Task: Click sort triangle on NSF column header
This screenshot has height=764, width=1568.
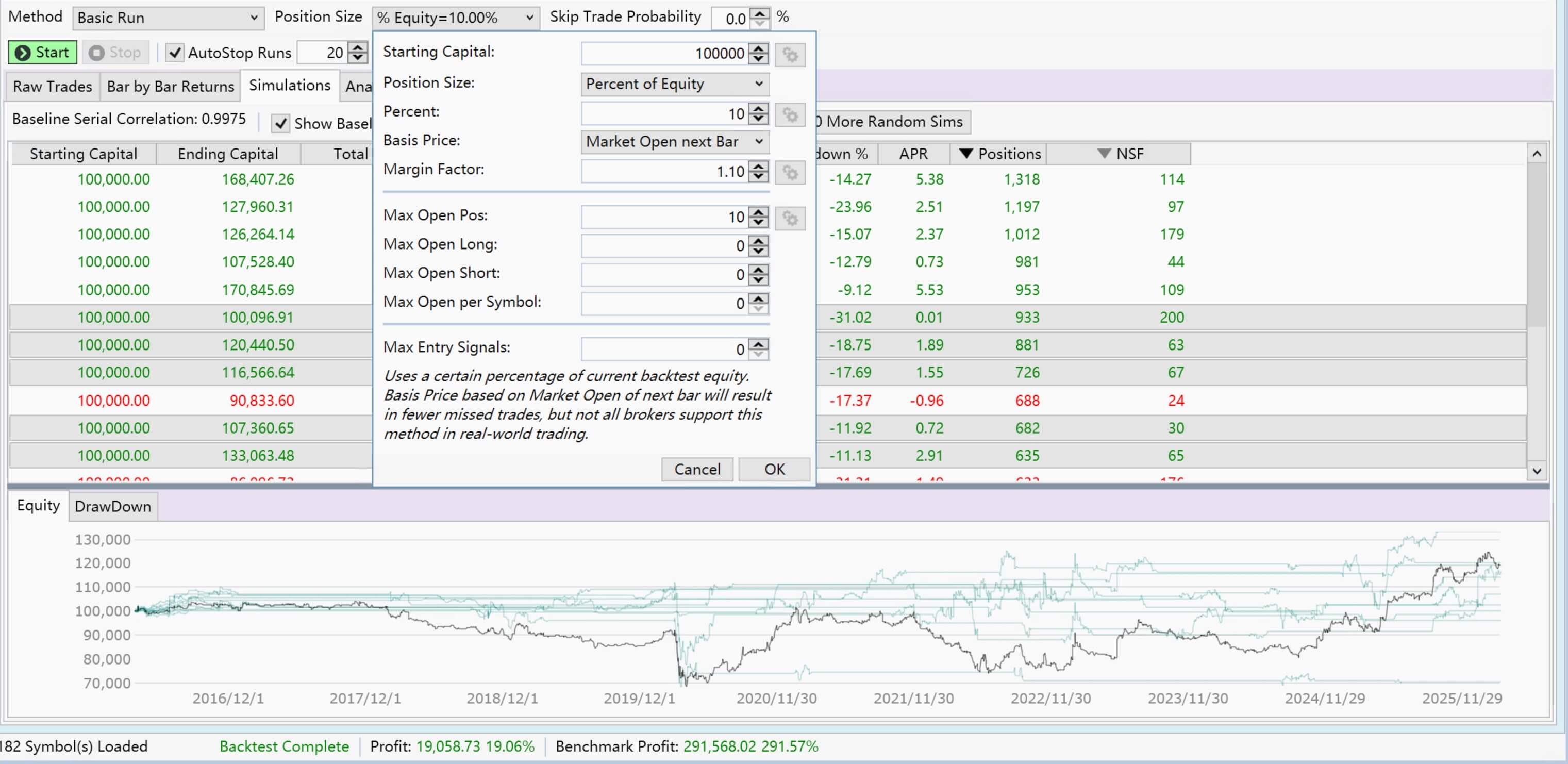Action: point(1104,154)
